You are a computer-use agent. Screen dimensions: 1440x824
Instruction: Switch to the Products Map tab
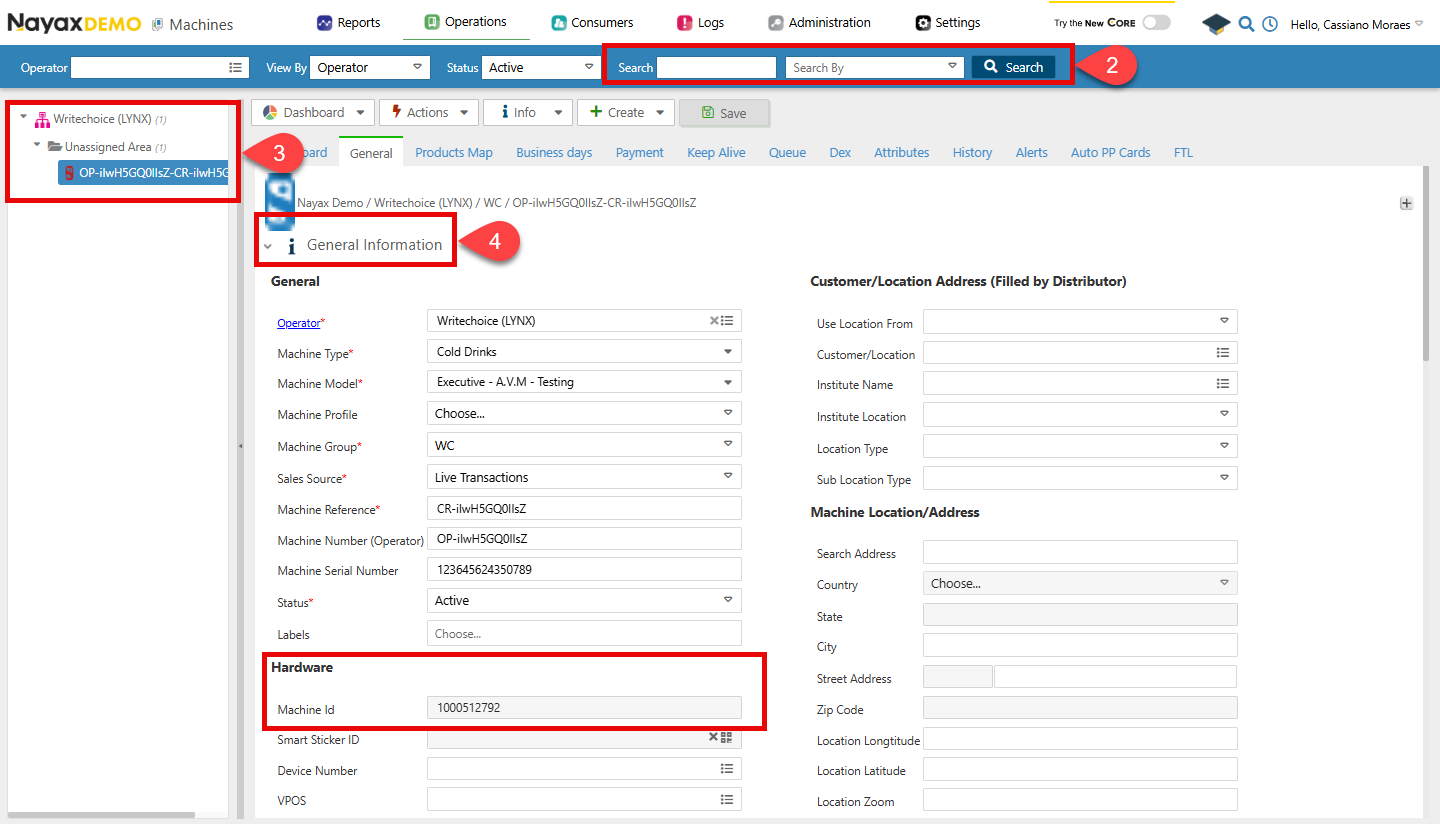(454, 152)
